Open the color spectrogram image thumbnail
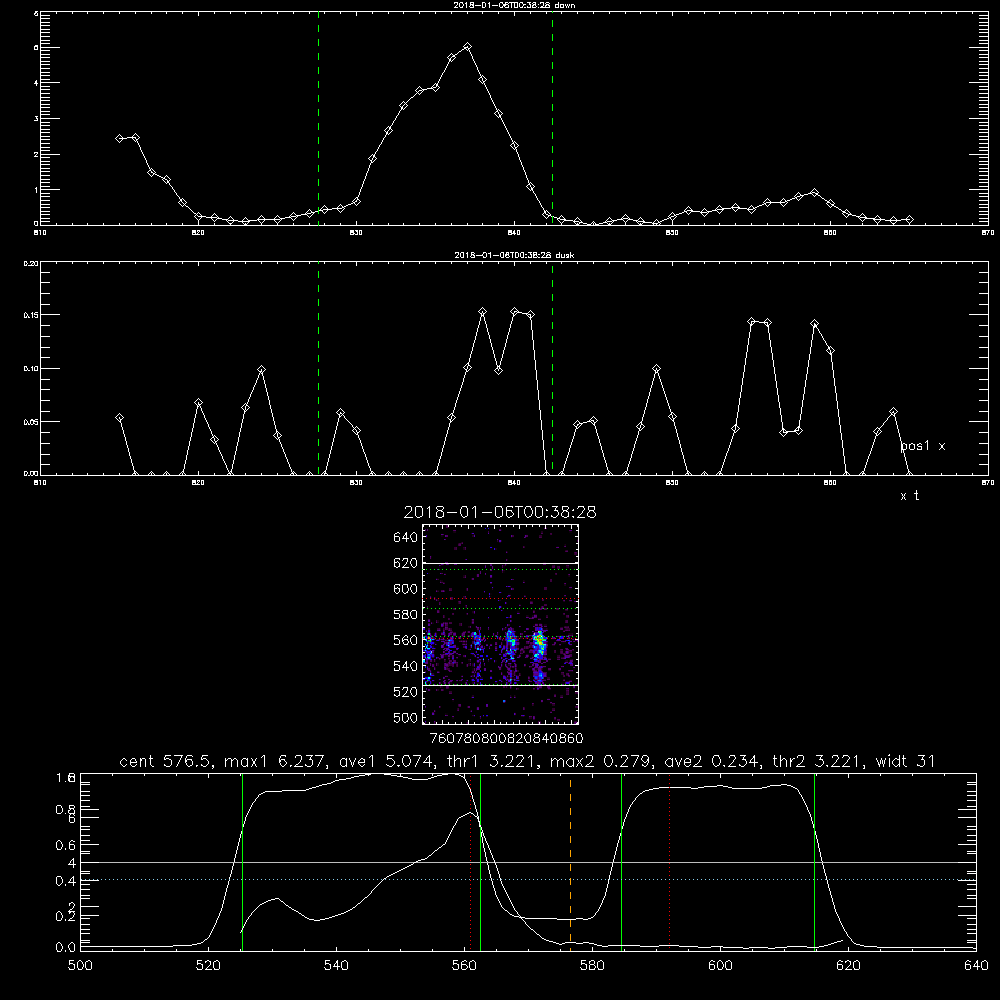Viewport: 1000px width, 1000px height. tap(500, 624)
